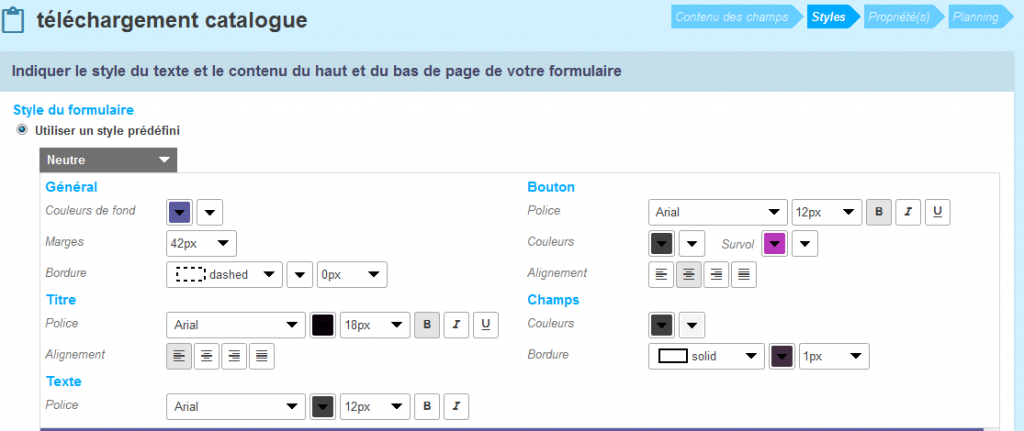The image size is (1024, 431).
Task: Click the clipboard icon beside téléchargement catalogue
Action: pyautogui.click(x=12, y=20)
